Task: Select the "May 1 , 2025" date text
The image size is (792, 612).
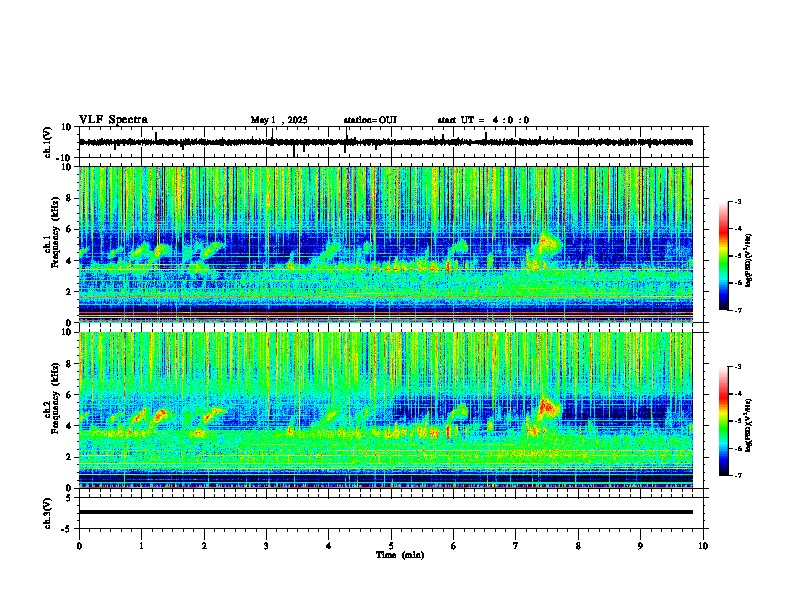Action: (x=279, y=120)
